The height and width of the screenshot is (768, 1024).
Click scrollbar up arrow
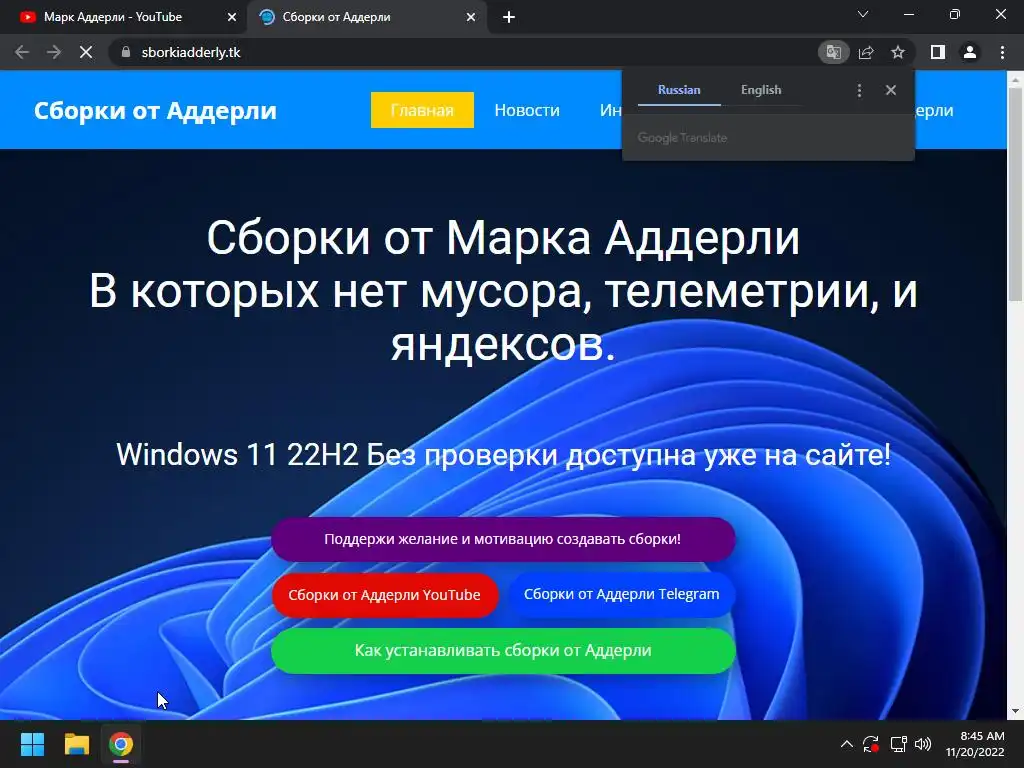[1015, 79]
